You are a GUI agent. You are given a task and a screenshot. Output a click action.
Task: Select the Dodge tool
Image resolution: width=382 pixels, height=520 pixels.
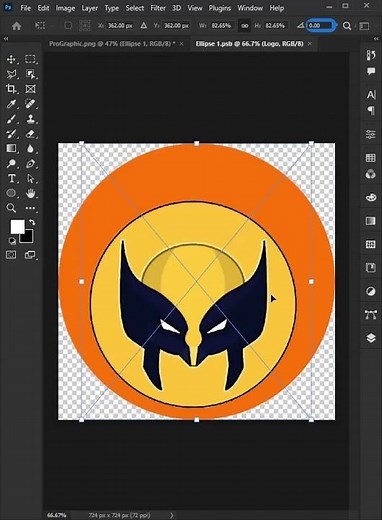pos(11,163)
